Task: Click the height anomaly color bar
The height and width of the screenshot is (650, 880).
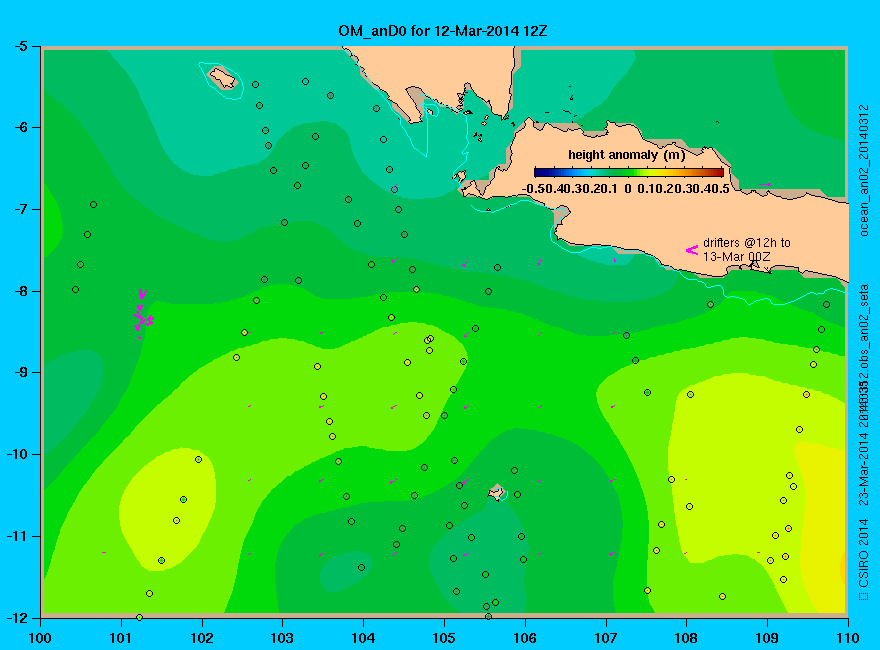Action: (629, 172)
